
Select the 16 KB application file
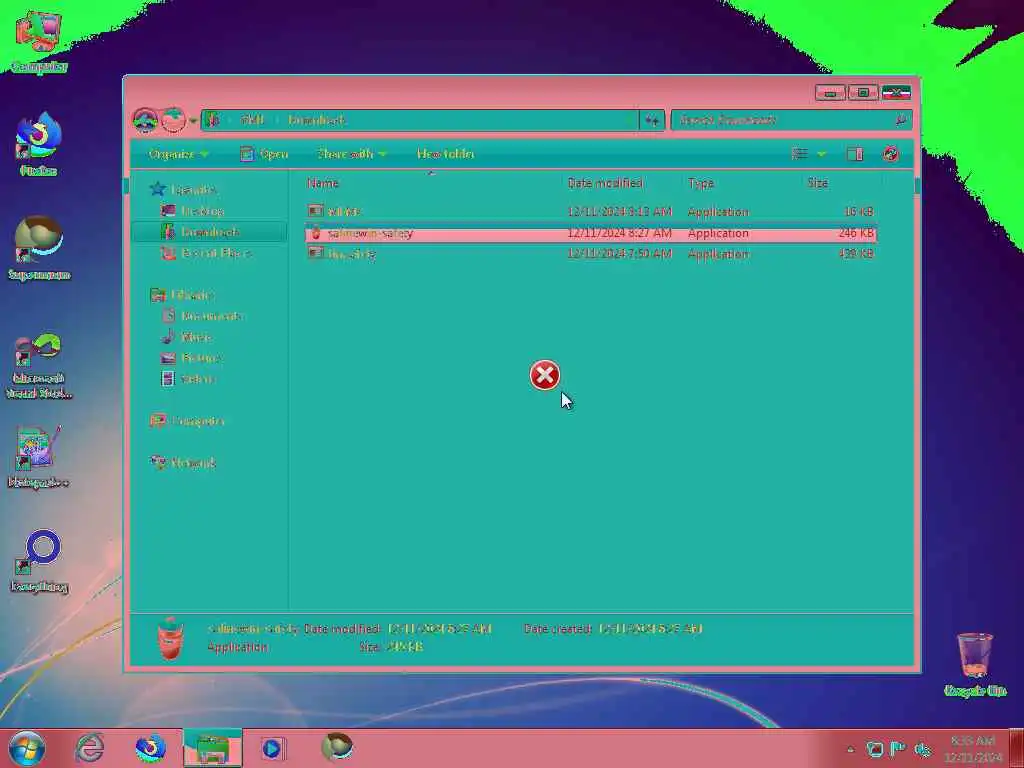590,212
